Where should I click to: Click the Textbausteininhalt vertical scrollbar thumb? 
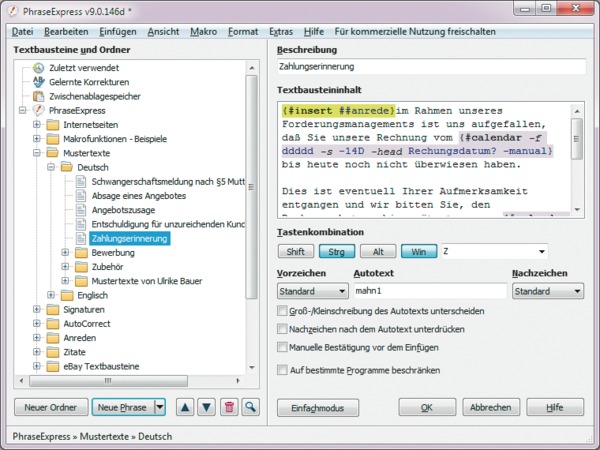coord(577,139)
